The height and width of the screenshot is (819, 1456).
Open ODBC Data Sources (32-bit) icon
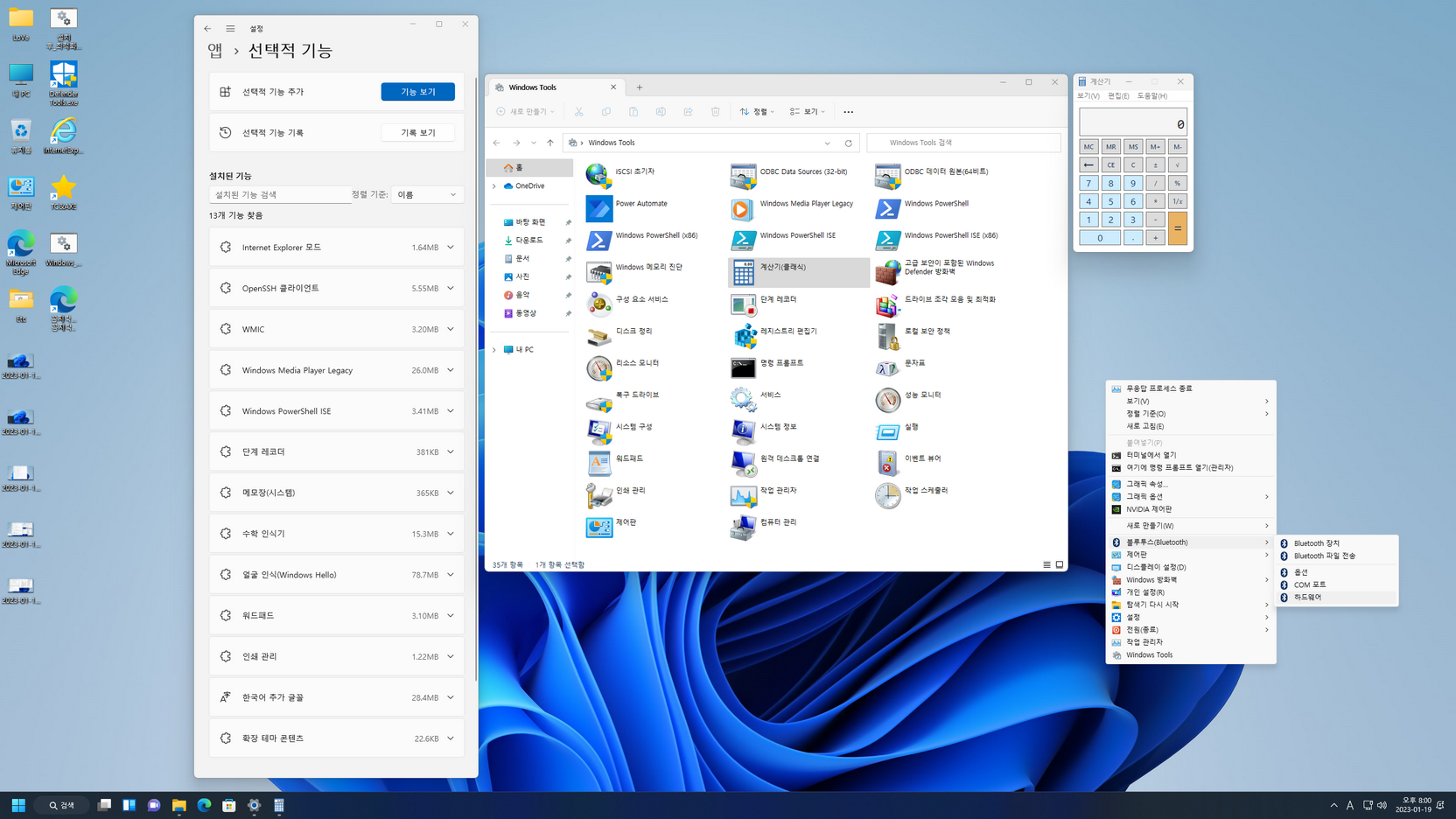tap(743, 175)
